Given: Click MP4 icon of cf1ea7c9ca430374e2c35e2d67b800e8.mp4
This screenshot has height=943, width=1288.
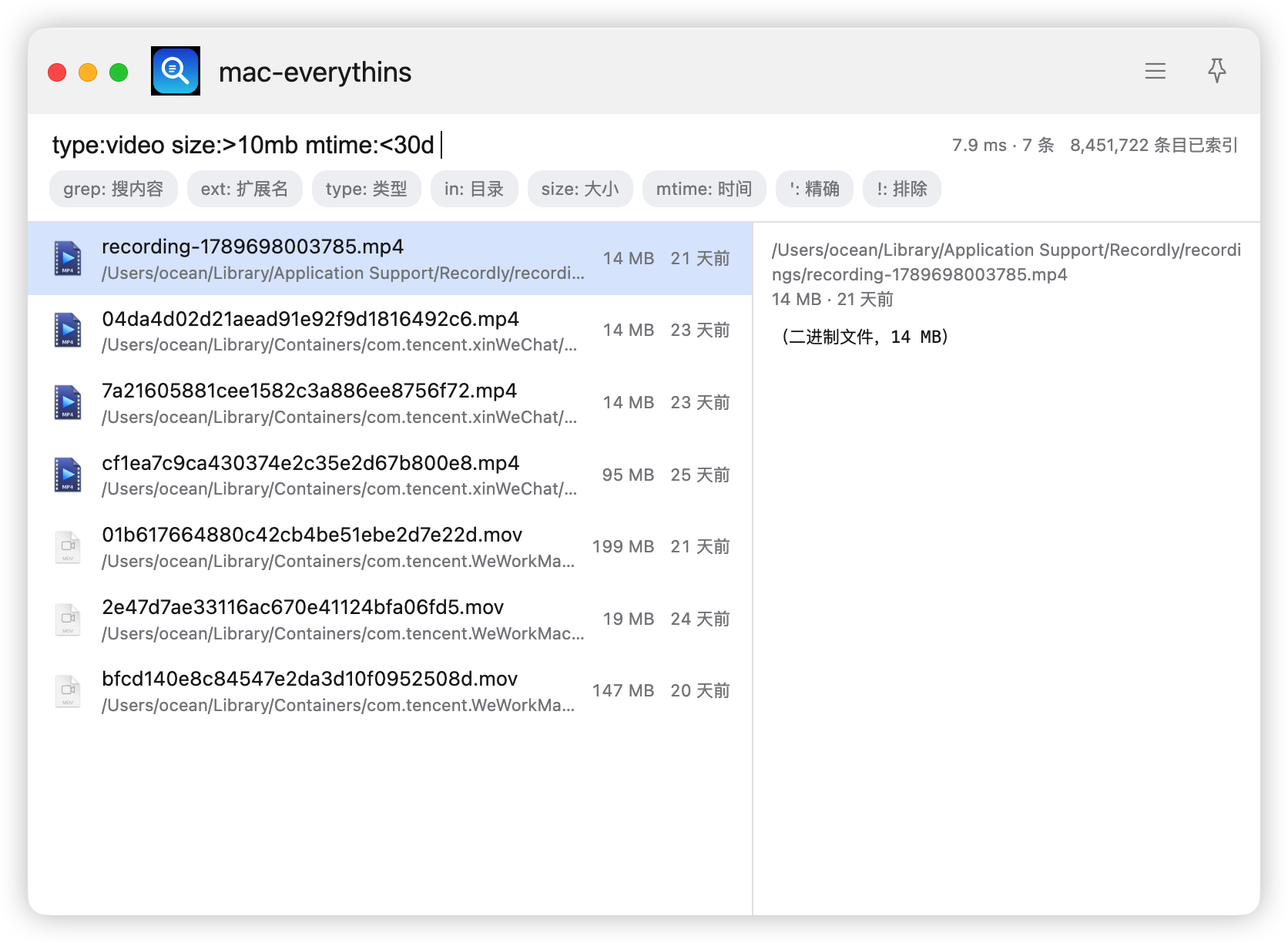Looking at the screenshot, I should 68,475.
